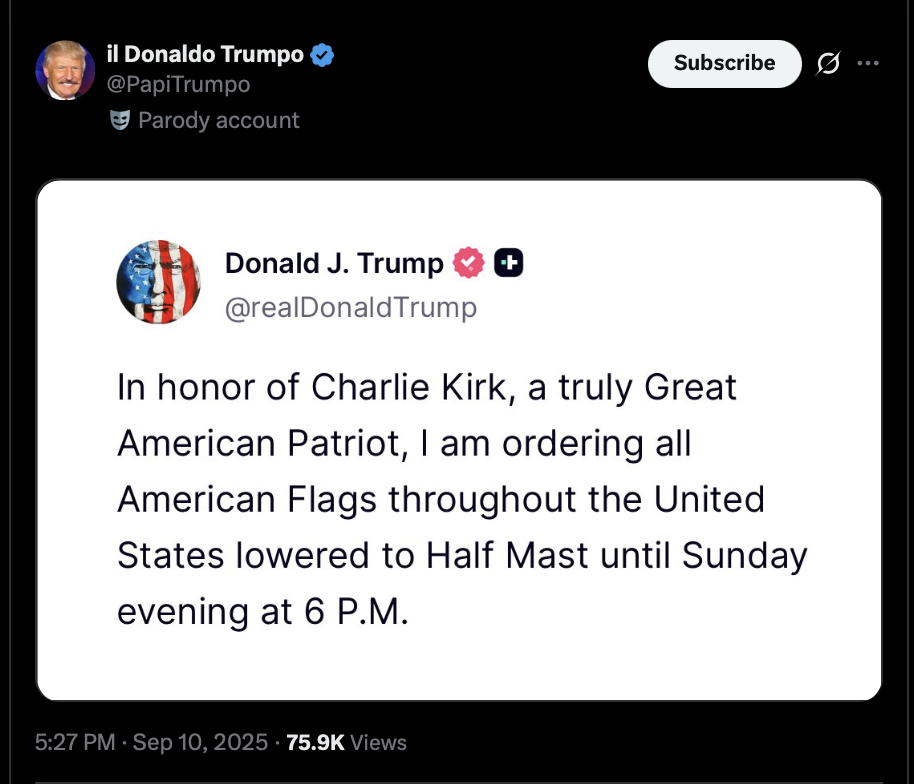Viewport: 914px width, 784px height.
Task: Click the Parody account label
Action: click(x=218, y=121)
